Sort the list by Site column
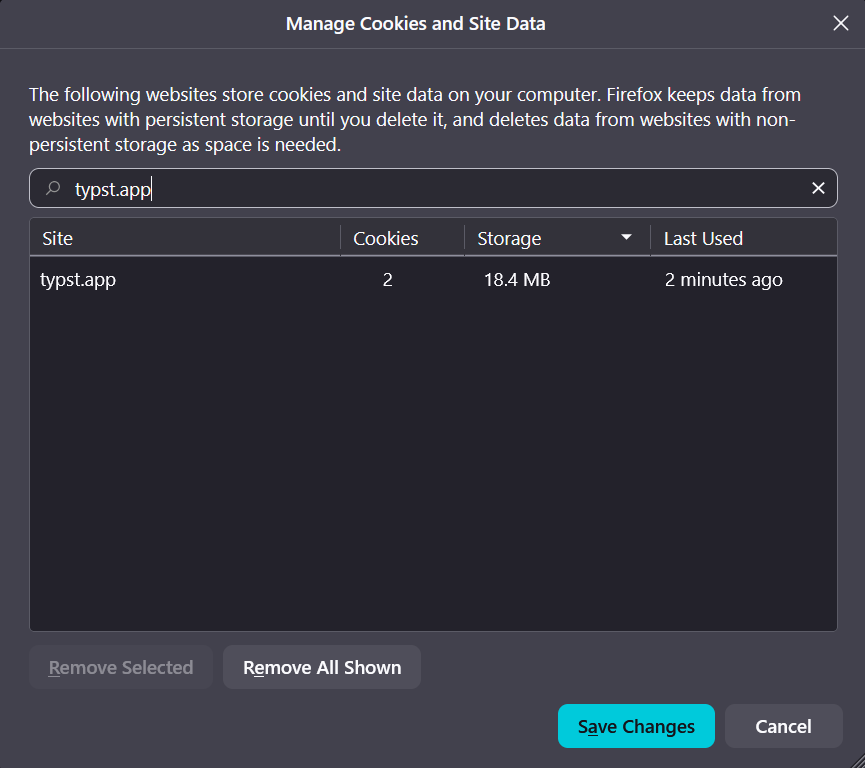This screenshot has height=768, width=865. (185, 238)
